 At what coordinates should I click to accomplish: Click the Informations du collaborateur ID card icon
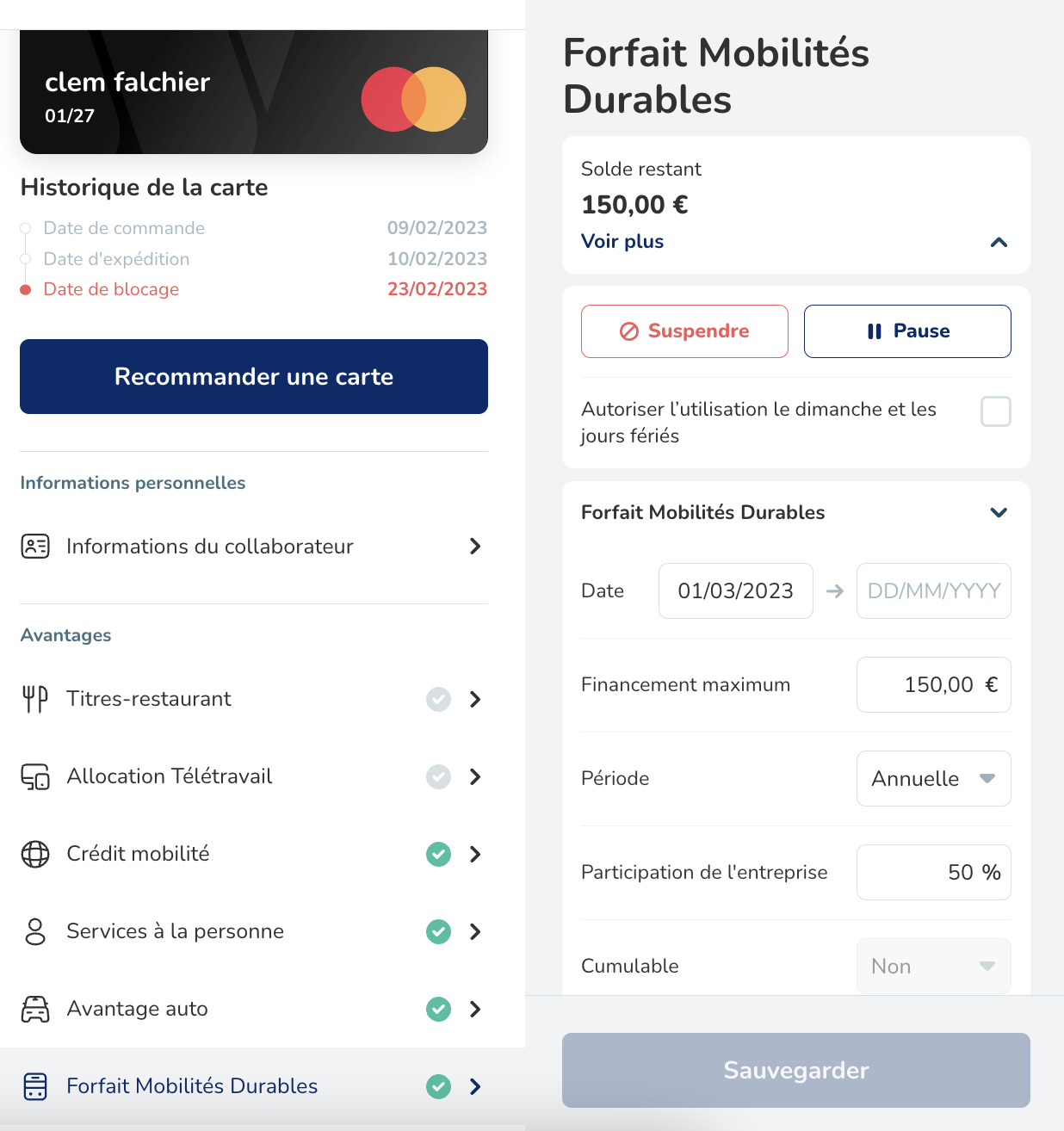[35, 547]
